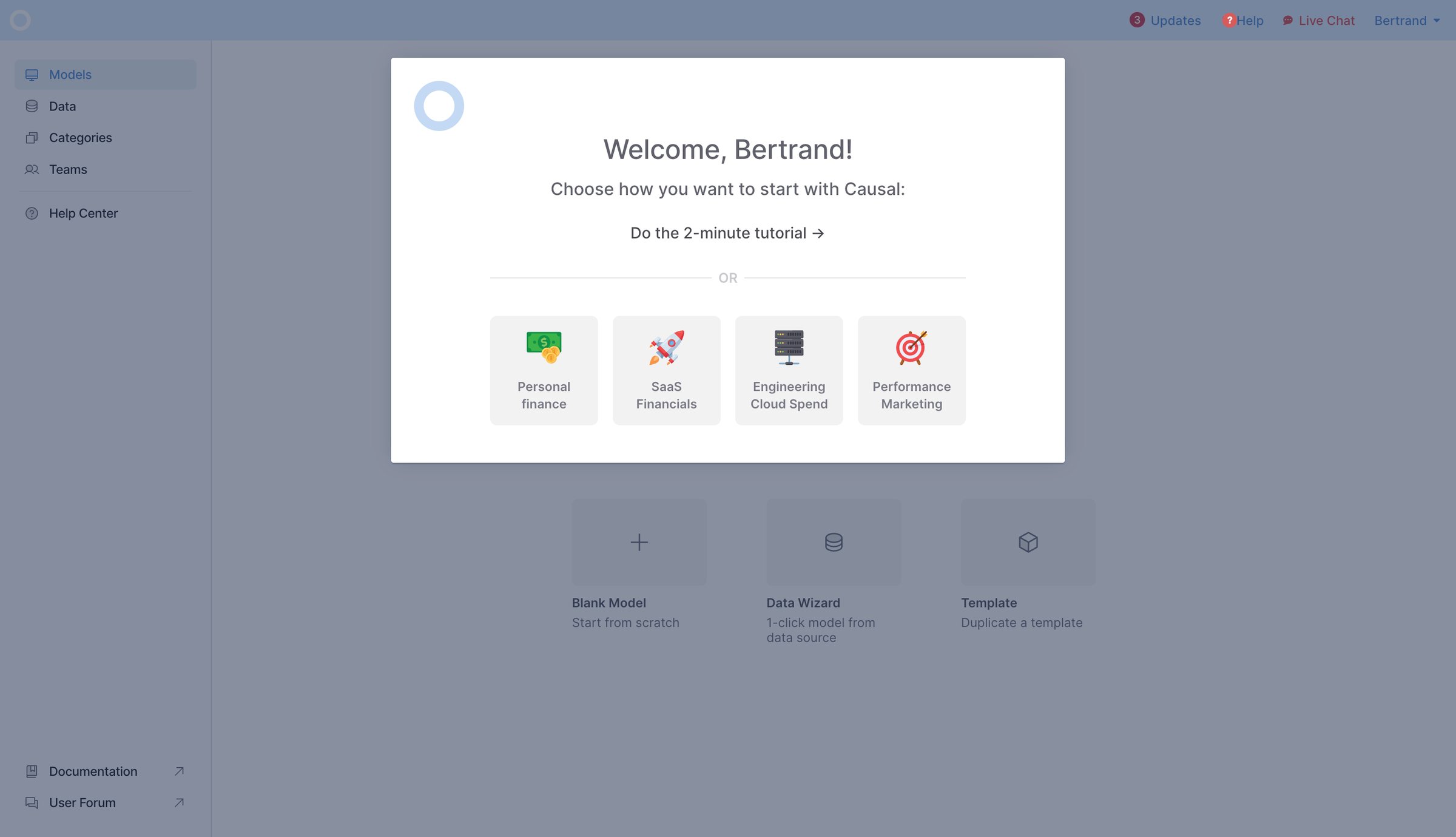Click the money emoji icon on Personal finance

click(x=544, y=347)
